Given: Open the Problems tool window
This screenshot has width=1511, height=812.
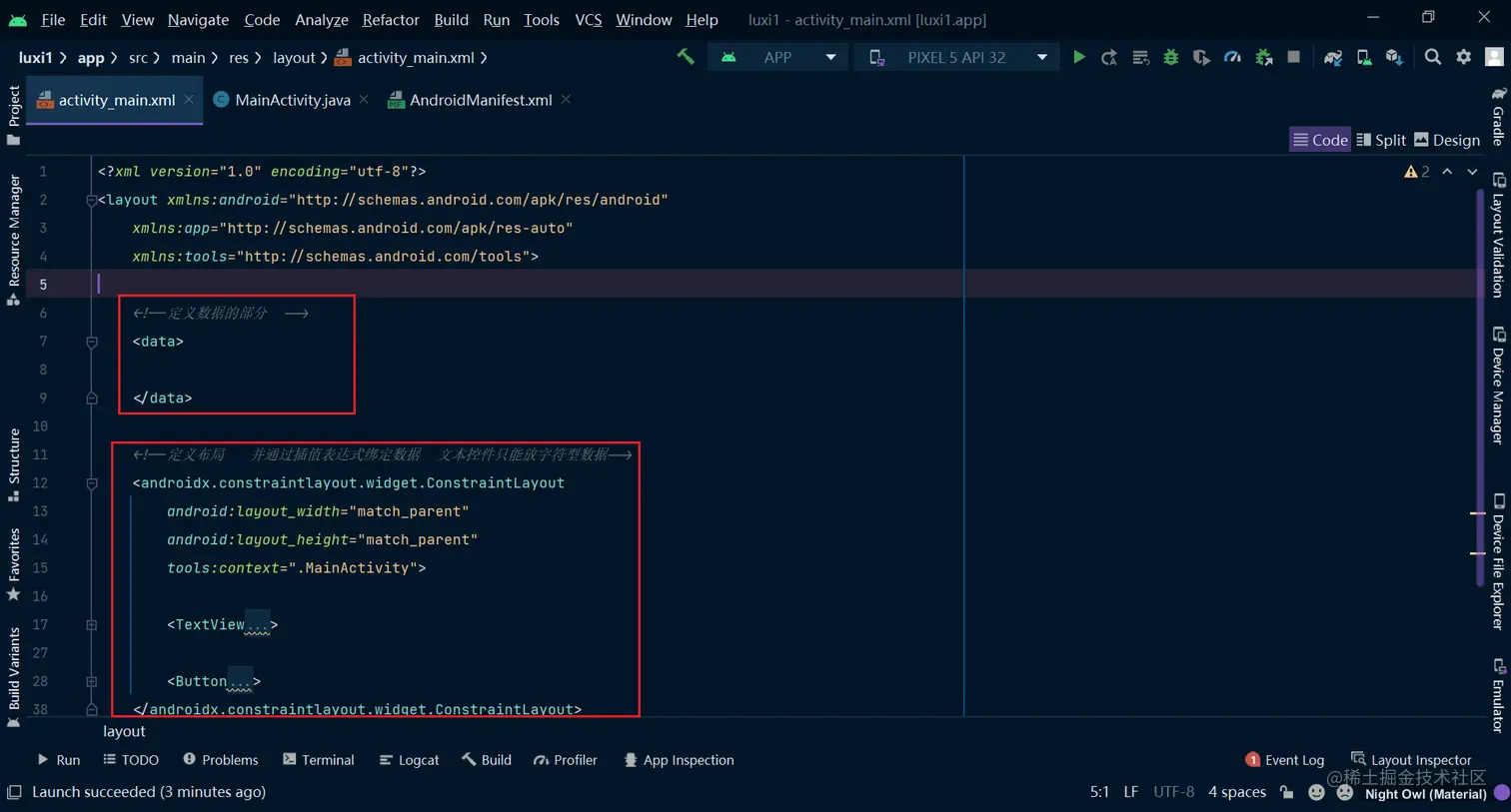Looking at the screenshot, I should (221, 760).
